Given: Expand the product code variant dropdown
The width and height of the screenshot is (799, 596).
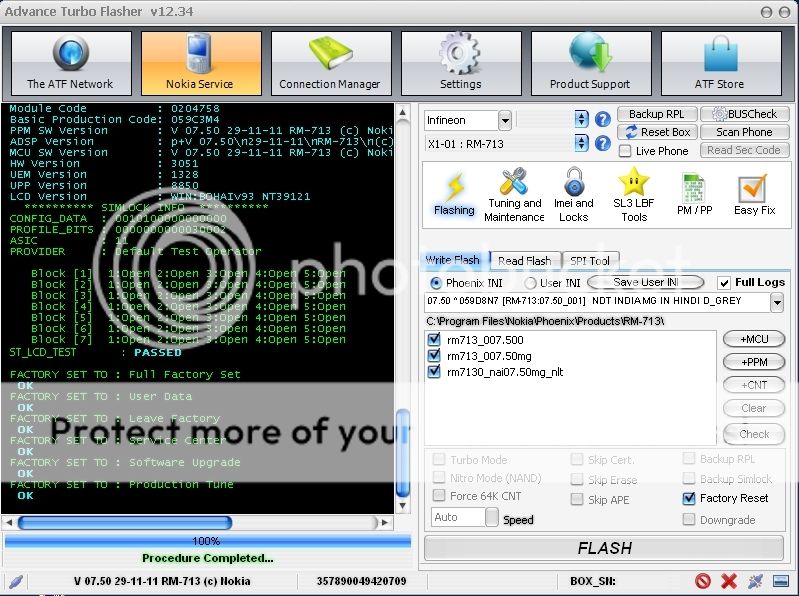Looking at the screenshot, I should tap(777, 303).
